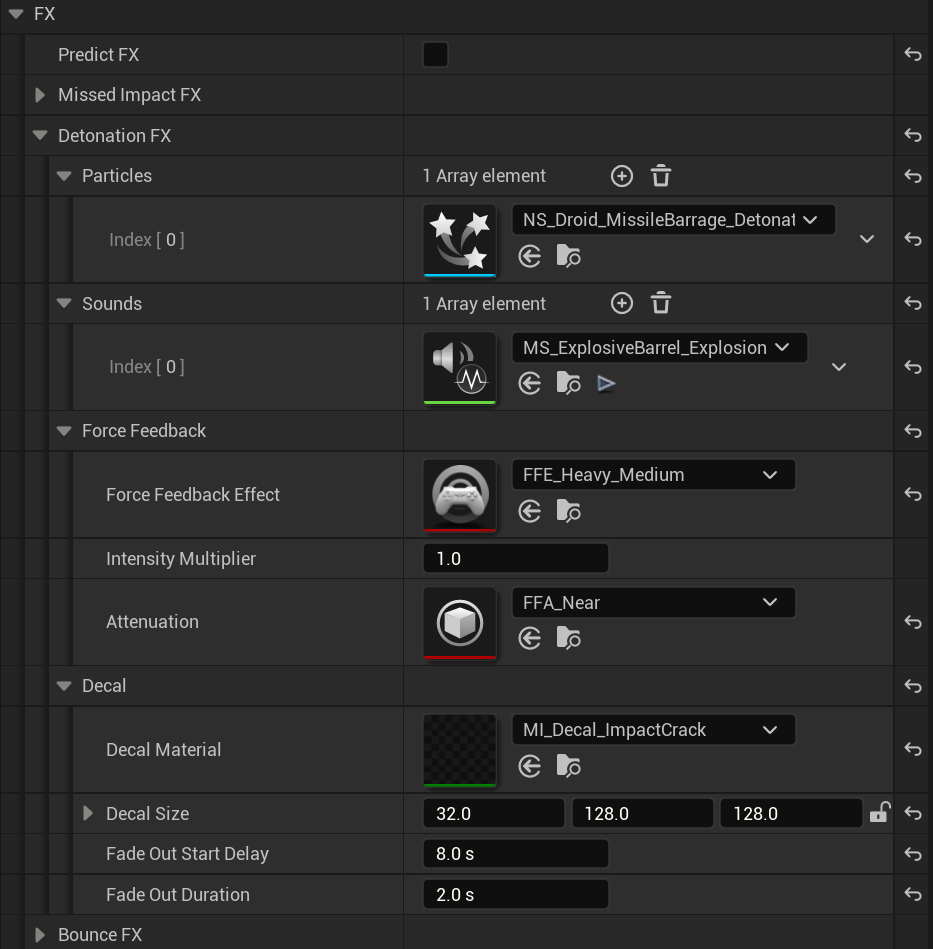Screen dimensions: 933x949
Task: Reset Predict FX to default
Action: tap(912, 54)
